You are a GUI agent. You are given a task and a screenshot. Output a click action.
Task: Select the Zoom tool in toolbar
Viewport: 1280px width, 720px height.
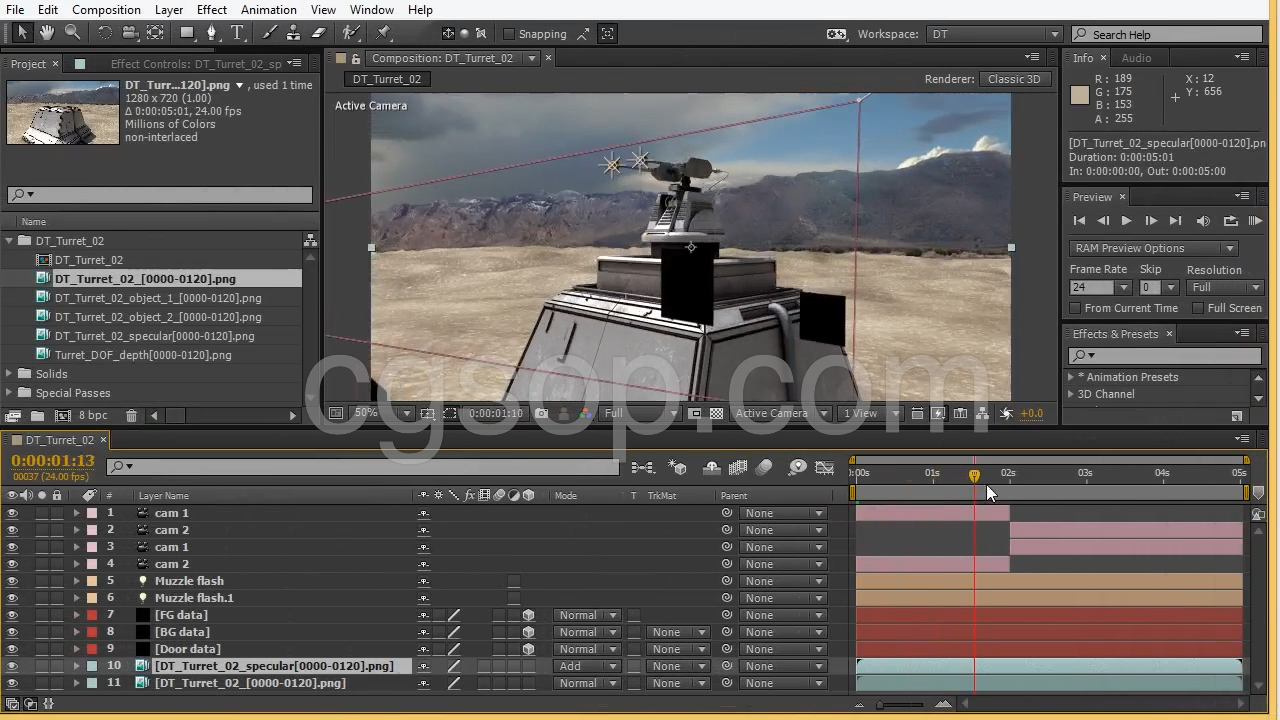pyautogui.click(x=73, y=33)
